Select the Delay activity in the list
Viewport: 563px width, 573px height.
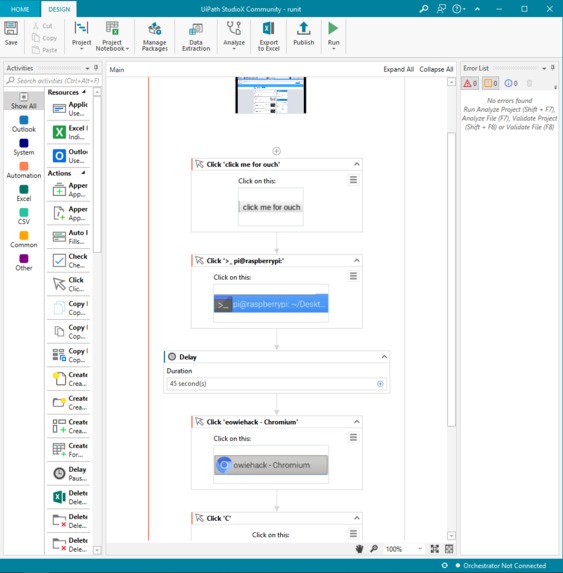[x=69, y=473]
